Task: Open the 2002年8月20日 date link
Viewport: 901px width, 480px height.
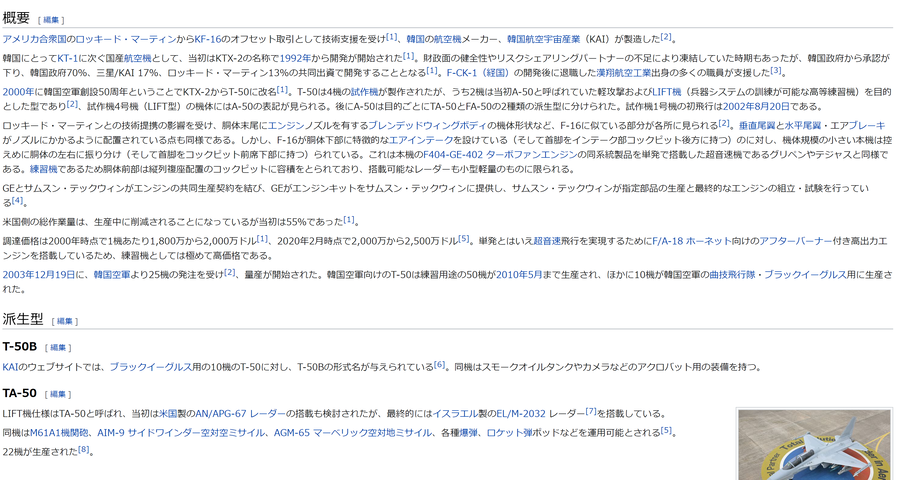Action: click(756, 106)
